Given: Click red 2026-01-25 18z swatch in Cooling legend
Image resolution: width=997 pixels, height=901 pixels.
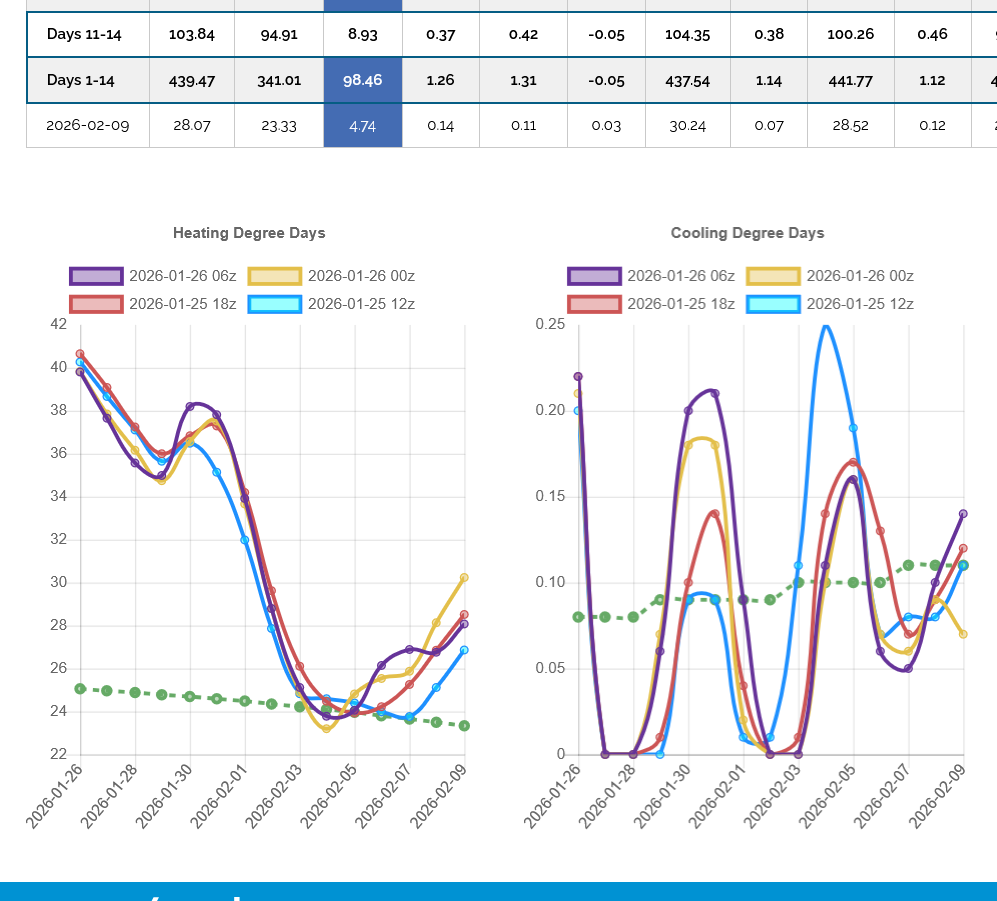Looking at the screenshot, I should [x=595, y=304].
